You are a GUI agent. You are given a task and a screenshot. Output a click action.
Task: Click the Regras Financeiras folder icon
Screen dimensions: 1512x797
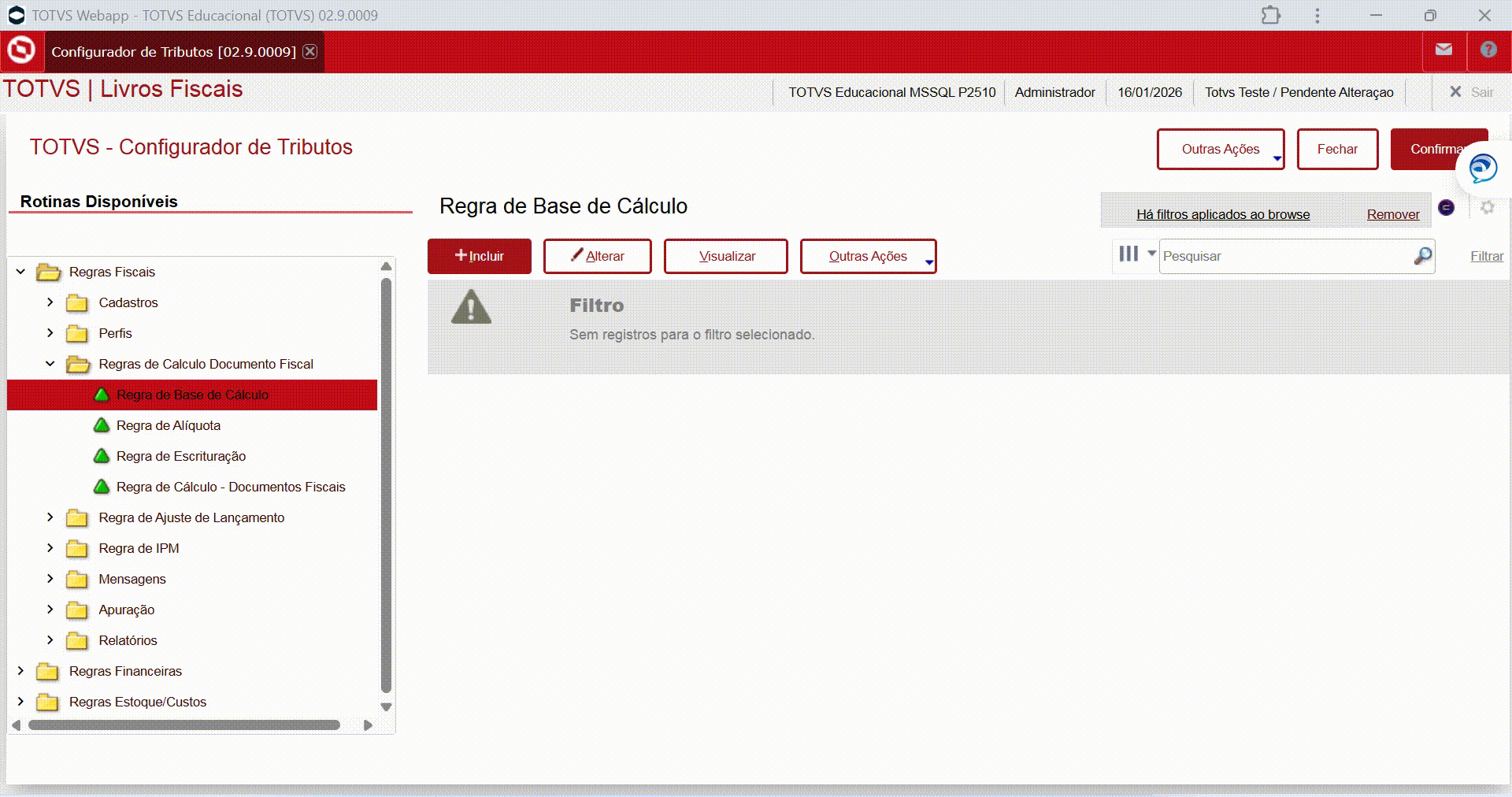click(47, 672)
